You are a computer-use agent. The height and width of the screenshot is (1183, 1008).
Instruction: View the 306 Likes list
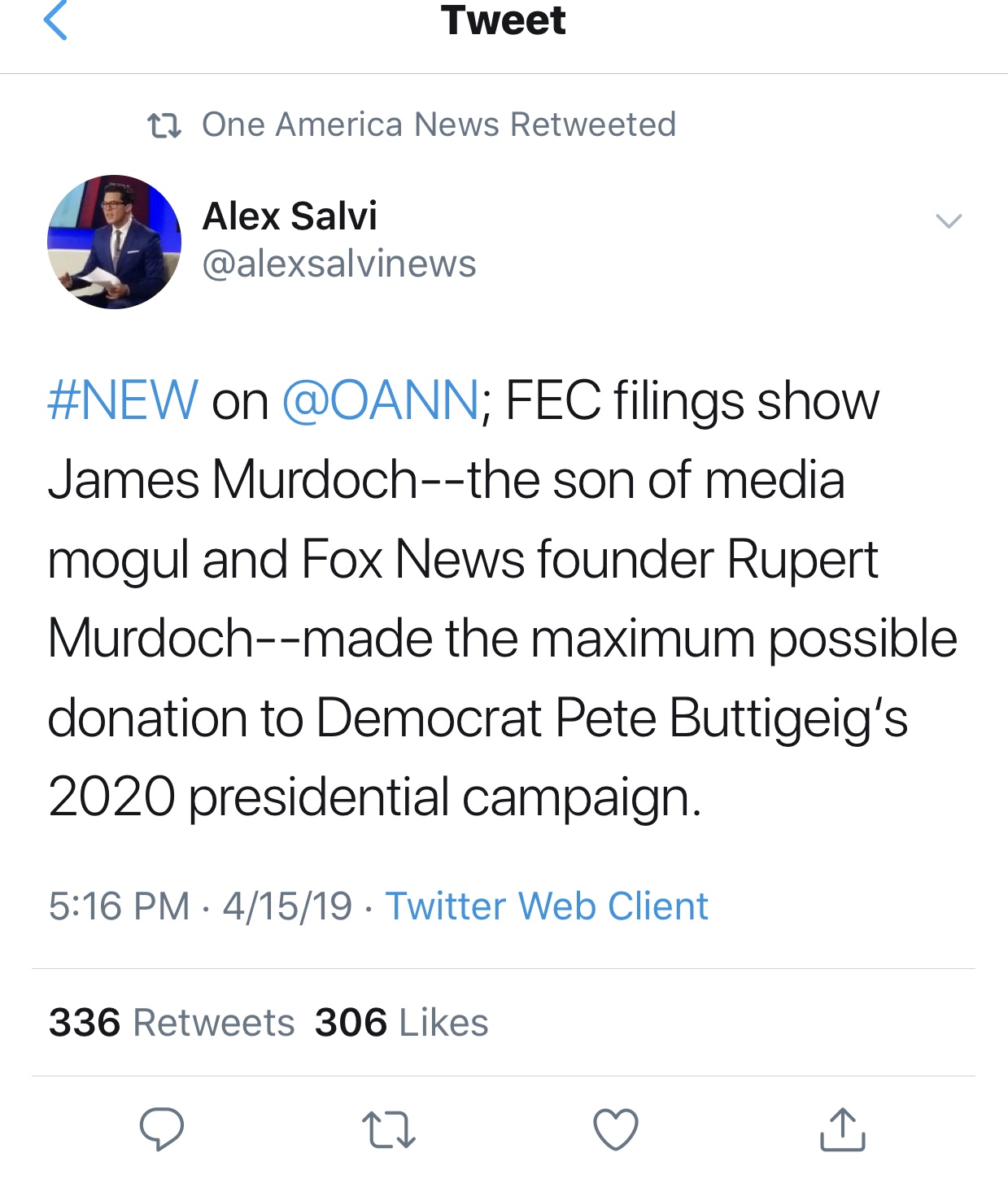coord(402,1023)
